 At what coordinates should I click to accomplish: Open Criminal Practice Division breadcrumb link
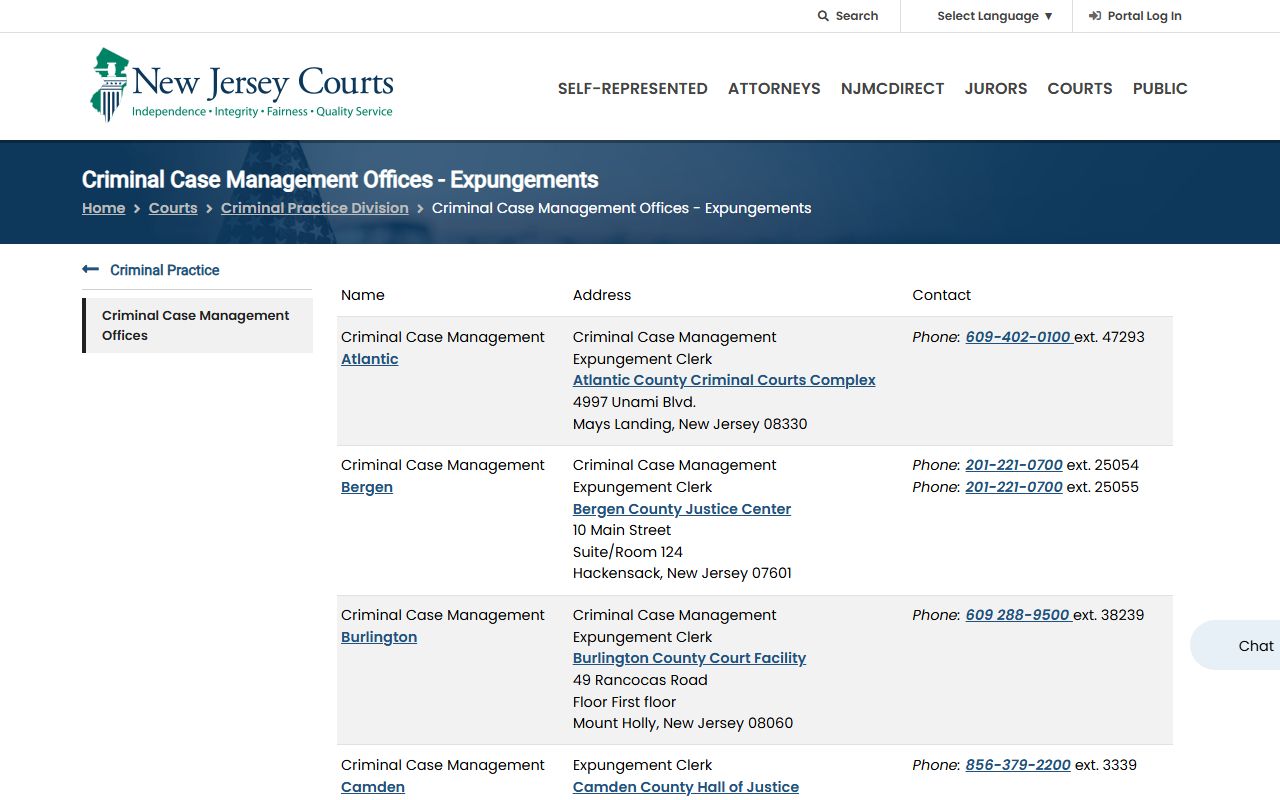tap(315, 208)
